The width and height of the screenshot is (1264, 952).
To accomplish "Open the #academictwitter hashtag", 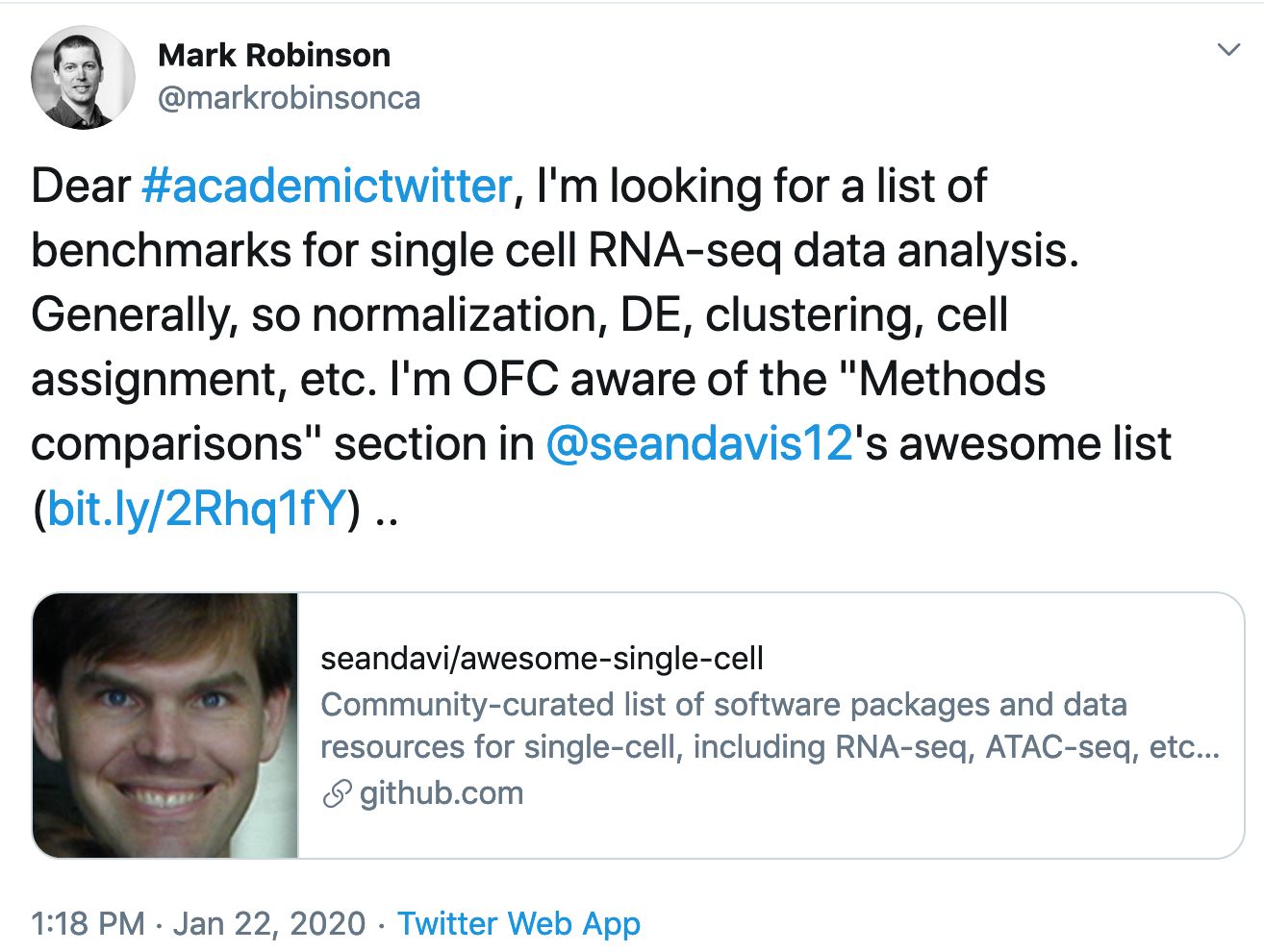I will (x=327, y=186).
